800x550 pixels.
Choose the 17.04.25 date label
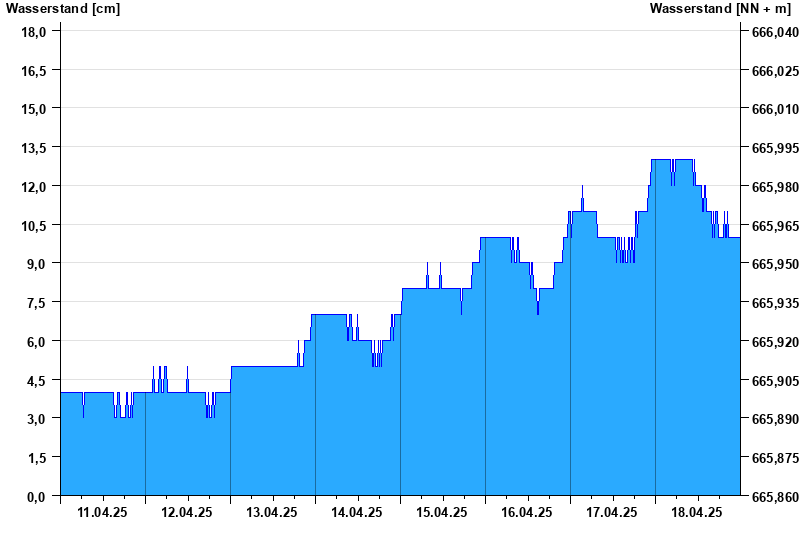[612, 513]
